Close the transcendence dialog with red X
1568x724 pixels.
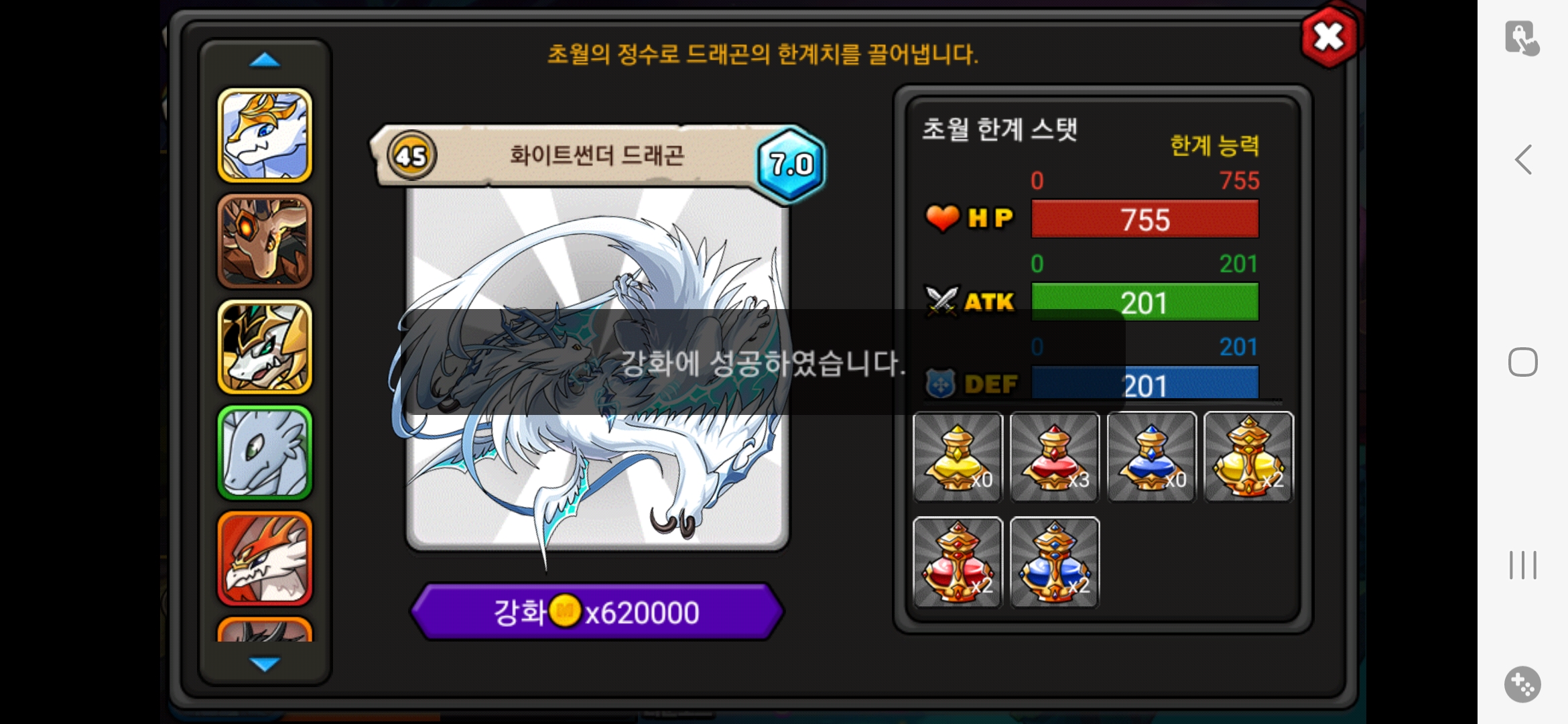1329,37
